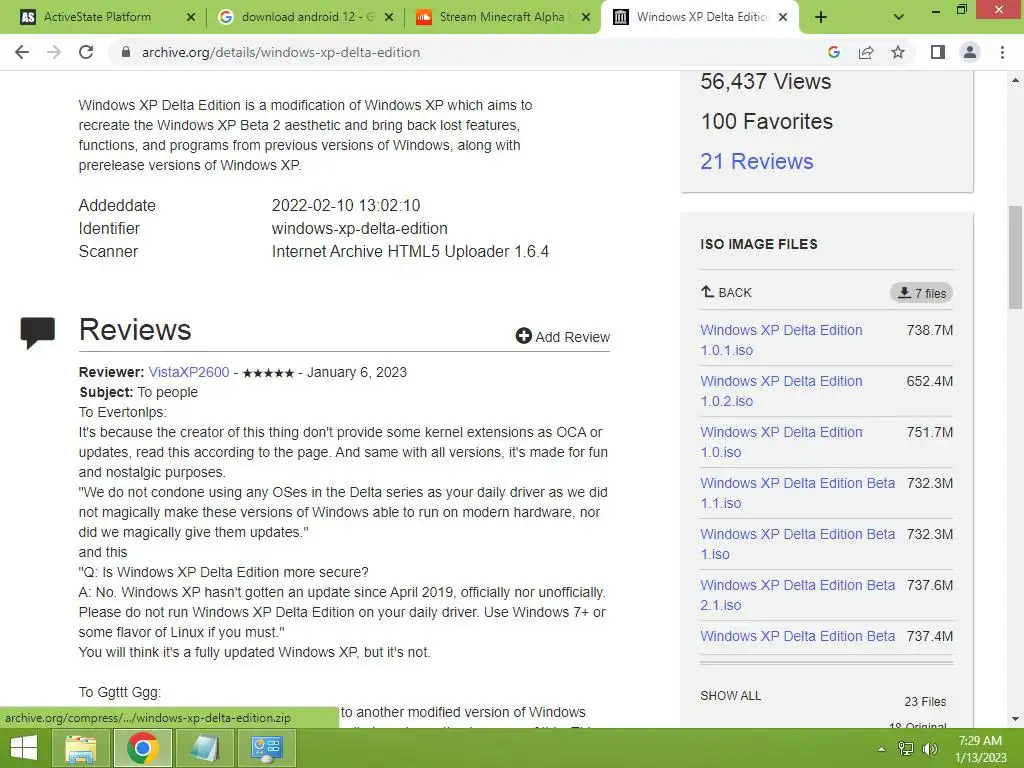Viewport: 1024px width, 768px height.
Task: Toggle the browser side panel
Action: [x=938, y=52]
